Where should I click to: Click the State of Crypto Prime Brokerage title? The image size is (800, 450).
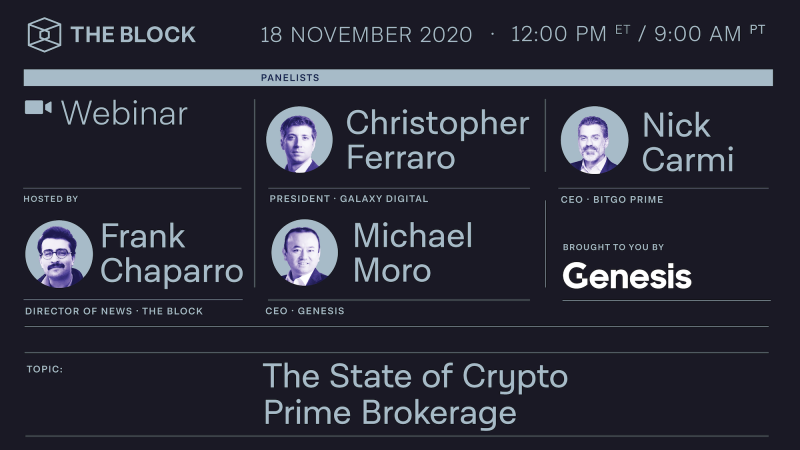(415, 394)
